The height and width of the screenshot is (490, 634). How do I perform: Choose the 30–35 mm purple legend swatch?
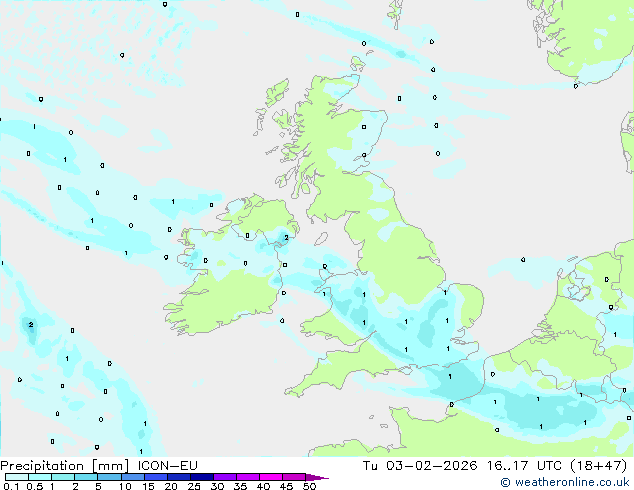coord(224,477)
